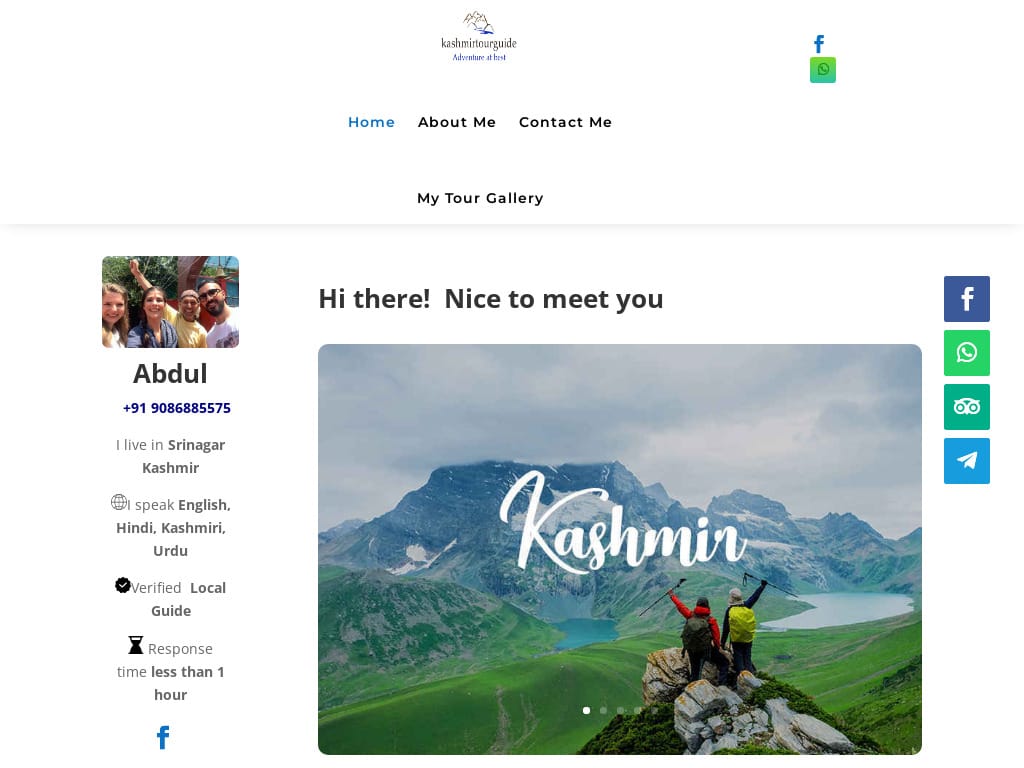Click the hourglass response time icon

135,645
